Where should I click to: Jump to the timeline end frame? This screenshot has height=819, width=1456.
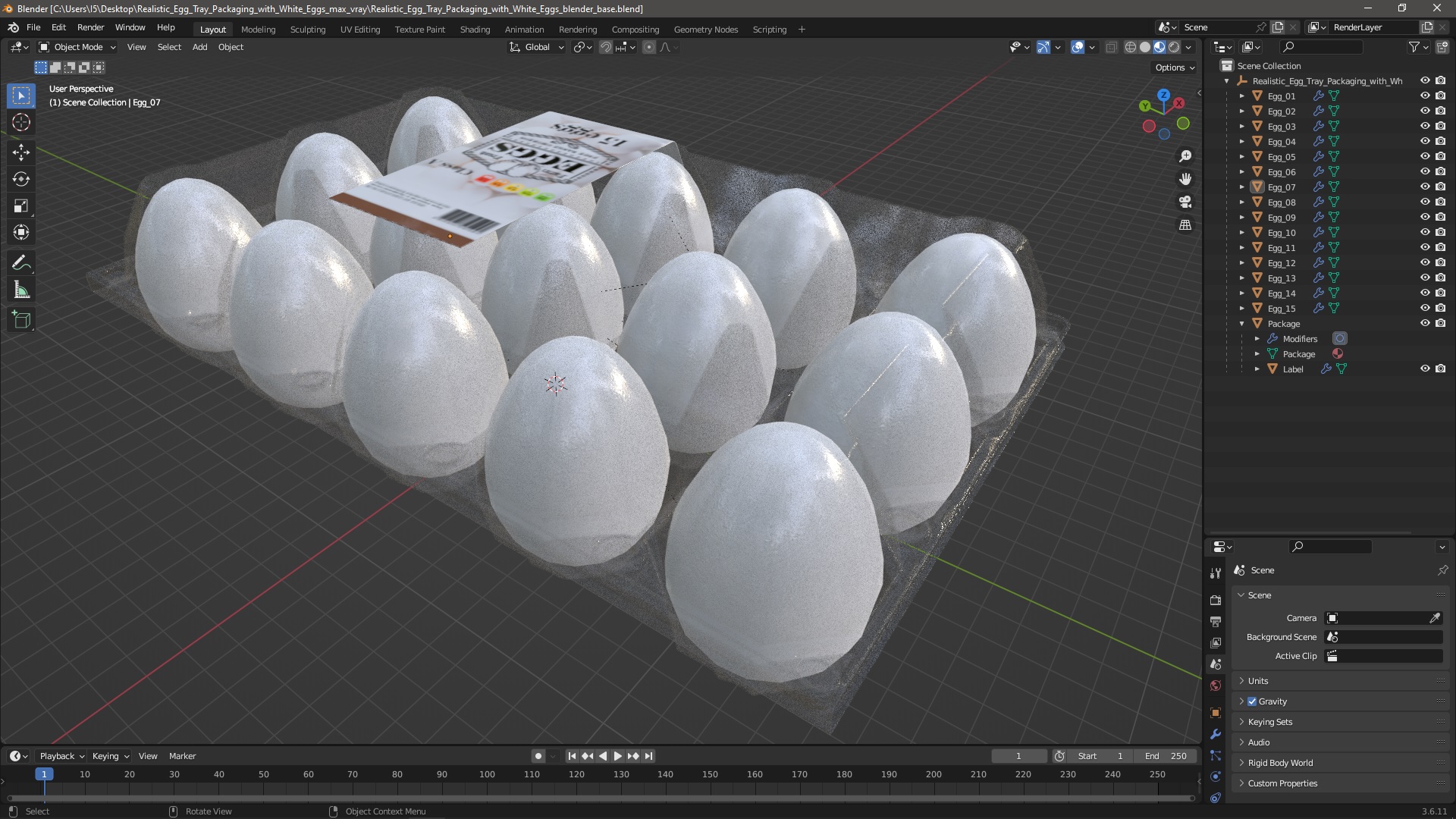(x=648, y=756)
